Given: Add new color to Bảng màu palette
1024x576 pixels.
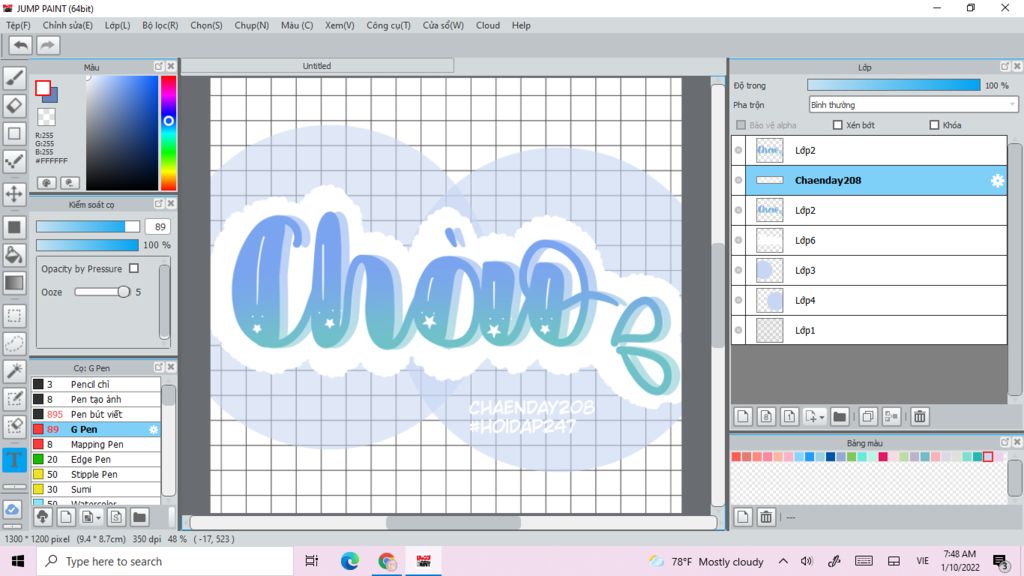Looking at the screenshot, I should [743, 517].
